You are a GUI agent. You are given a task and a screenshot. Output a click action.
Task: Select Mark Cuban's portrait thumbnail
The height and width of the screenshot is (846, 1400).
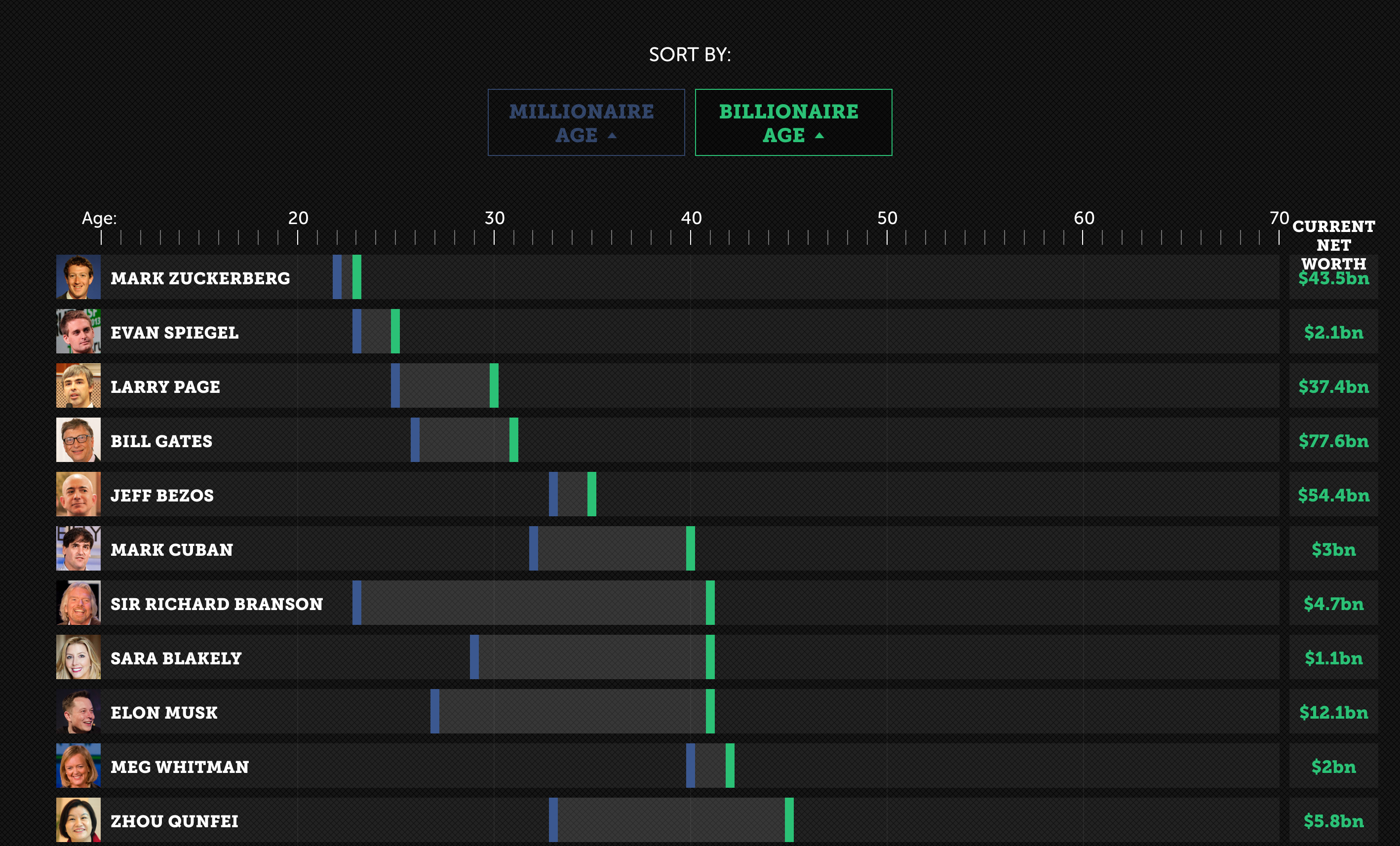click(78, 548)
